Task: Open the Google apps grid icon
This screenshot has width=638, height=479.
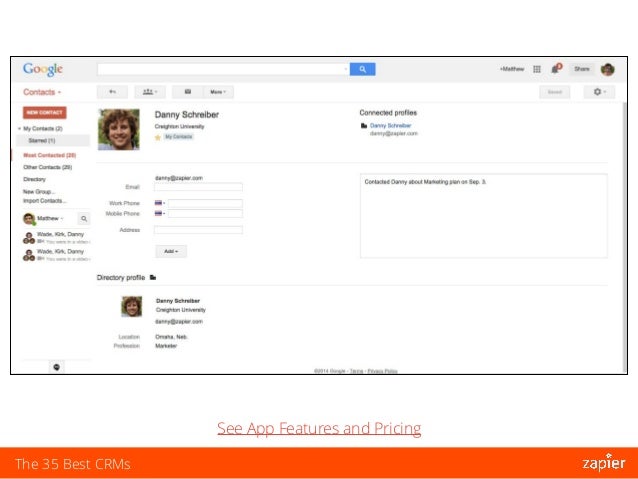Action: (537, 69)
